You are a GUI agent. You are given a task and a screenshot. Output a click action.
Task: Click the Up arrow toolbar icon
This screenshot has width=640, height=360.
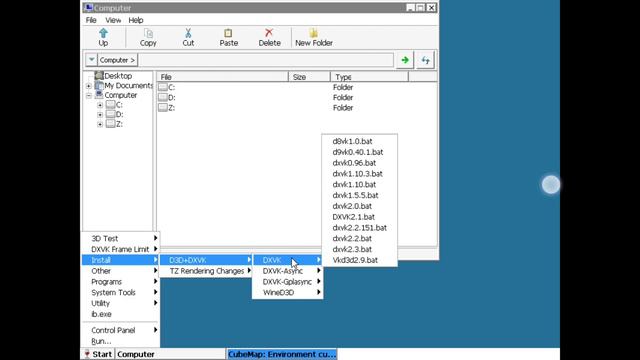(103, 33)
